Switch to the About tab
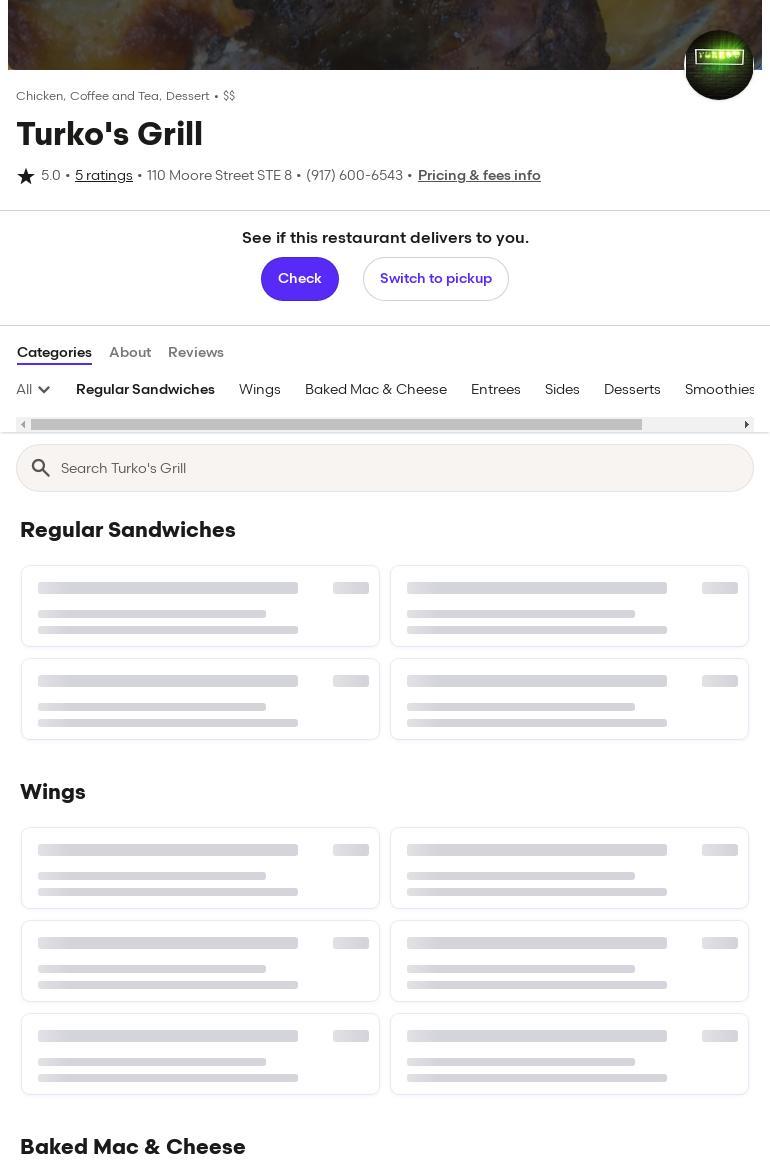The height and width of the screenshot is (1163, 770). click(130, 352)
